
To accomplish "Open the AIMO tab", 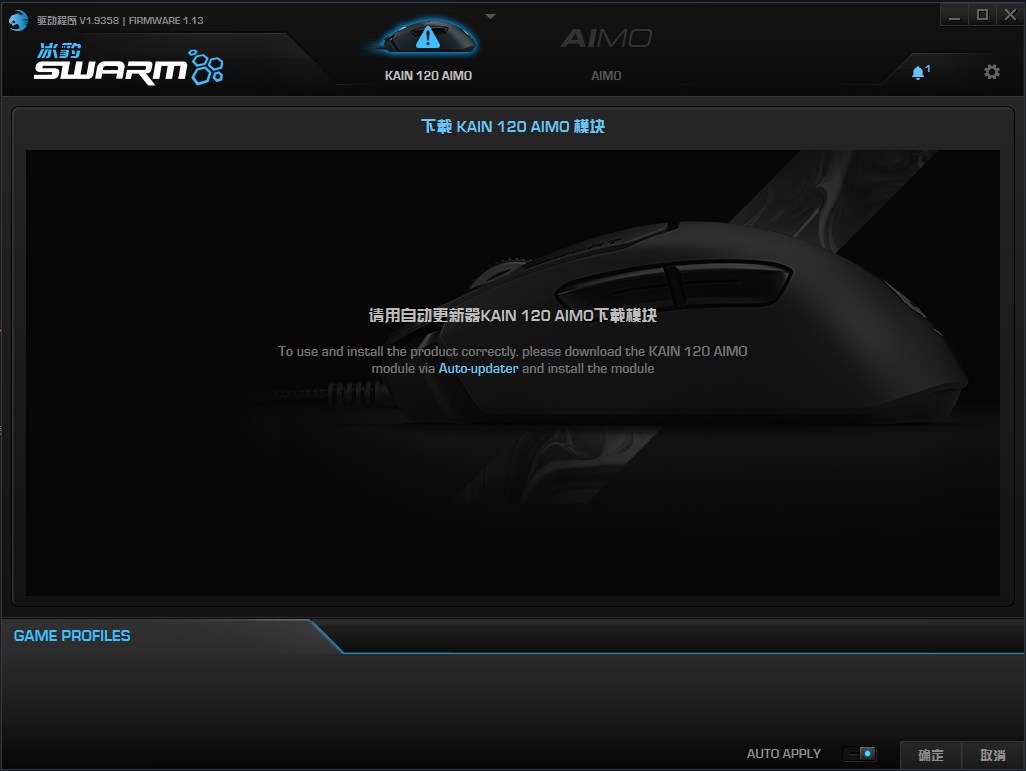I will pos(606,54).
